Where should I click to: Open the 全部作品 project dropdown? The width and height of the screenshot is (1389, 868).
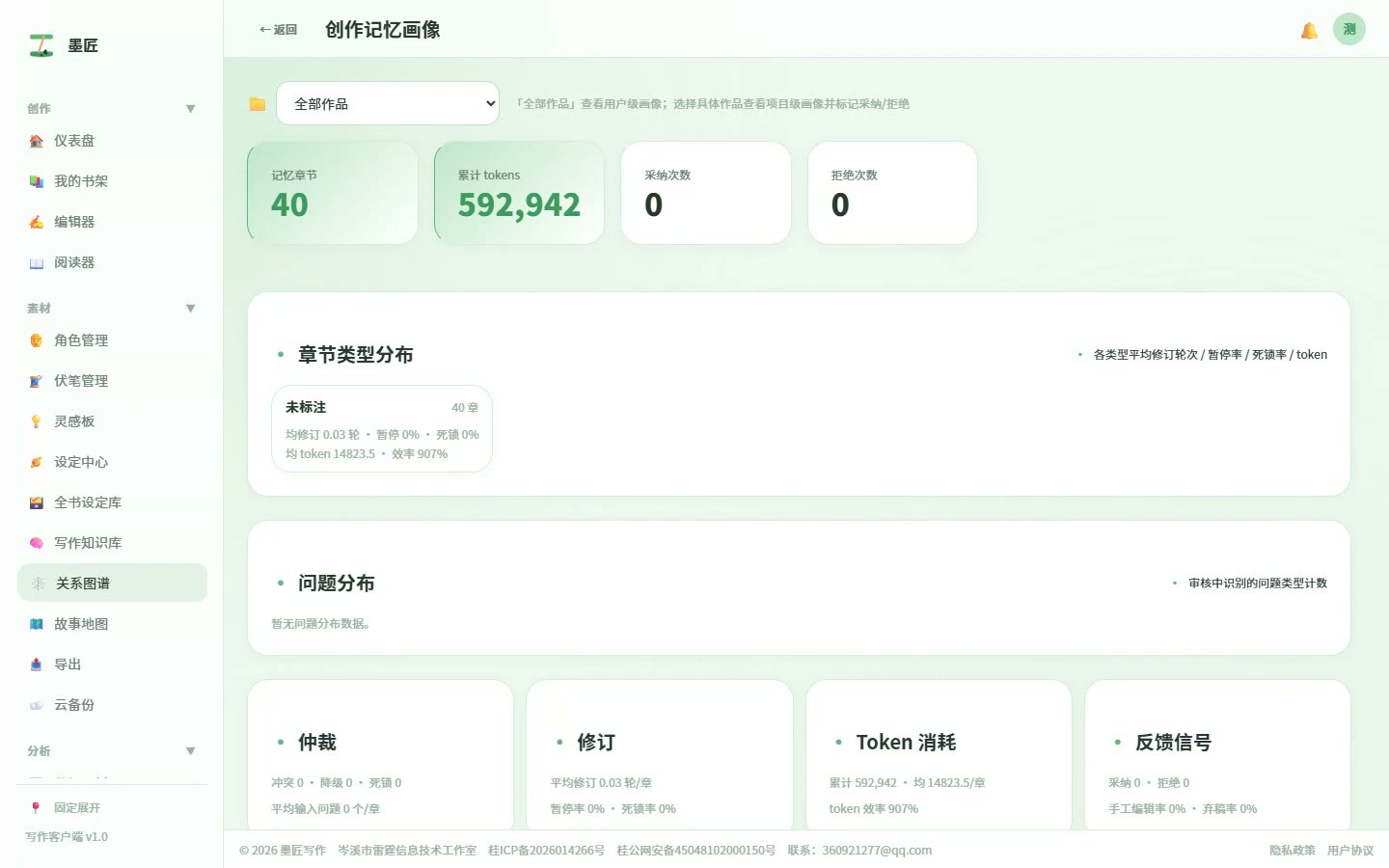pyautogui.click(x=388, y=103)
